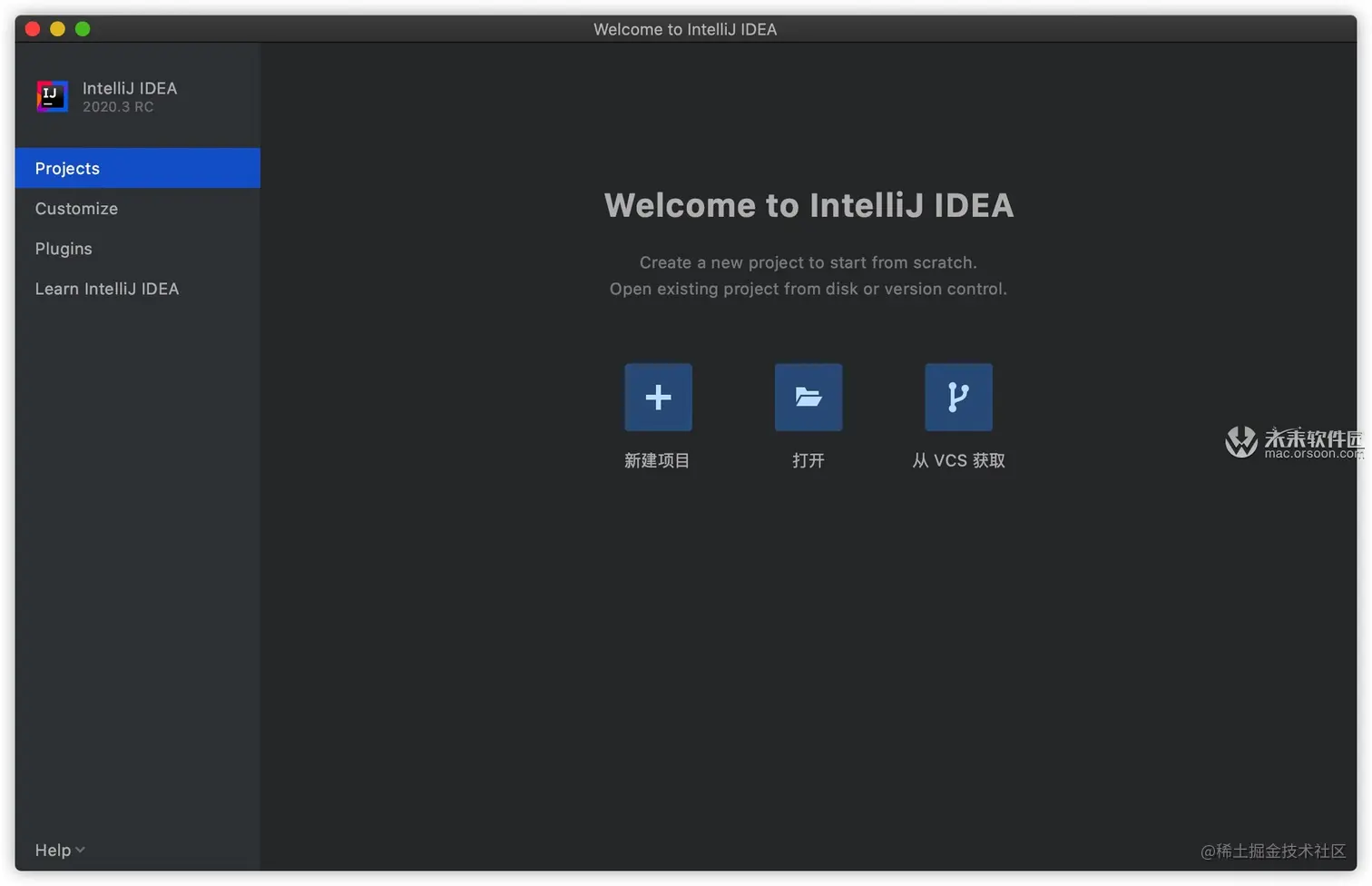Click the IntelliJ IDEA product name text
Viewport: 1372px width, 886px height.
pyautogui.click(x=130, y=88)
